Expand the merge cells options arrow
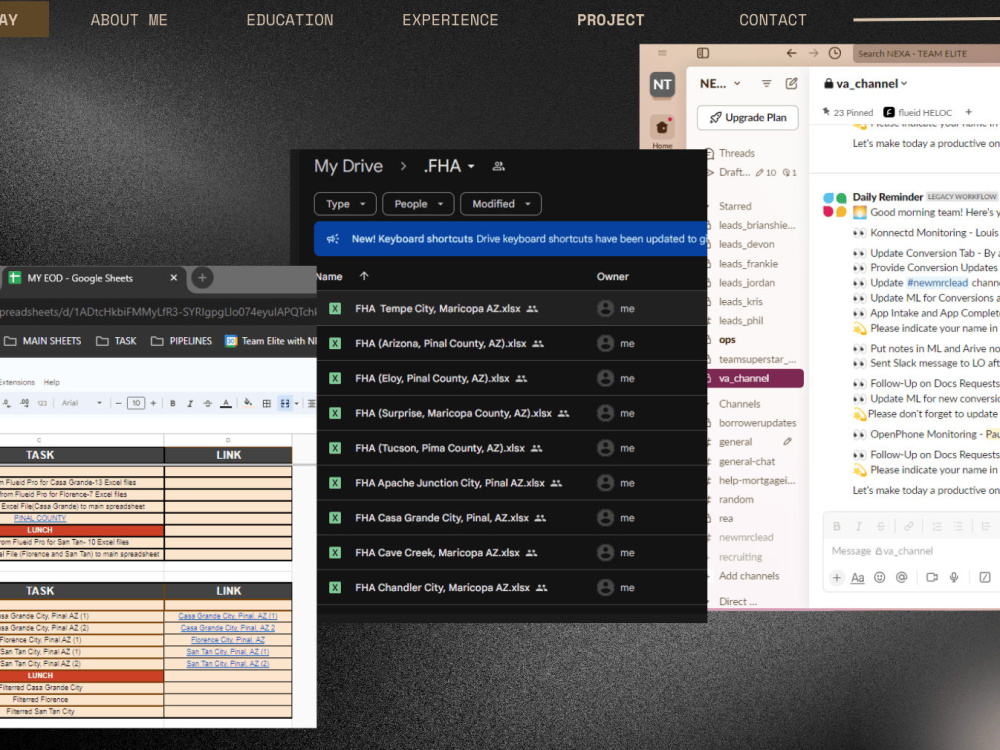Screen dimensions: 1000x750 (297, 403)
